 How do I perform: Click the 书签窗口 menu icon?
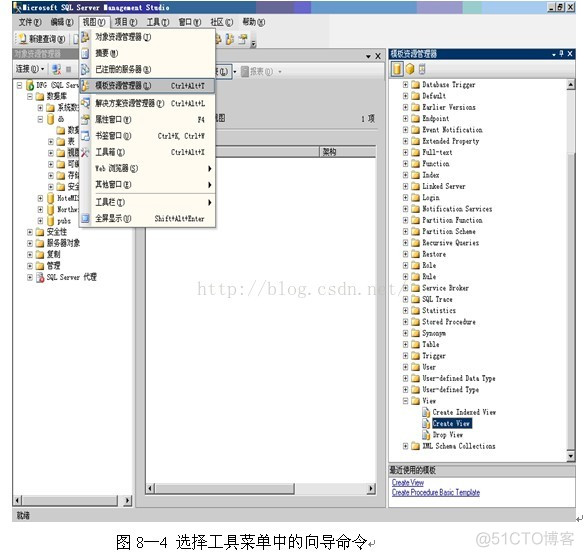click(x=85, y=136)
